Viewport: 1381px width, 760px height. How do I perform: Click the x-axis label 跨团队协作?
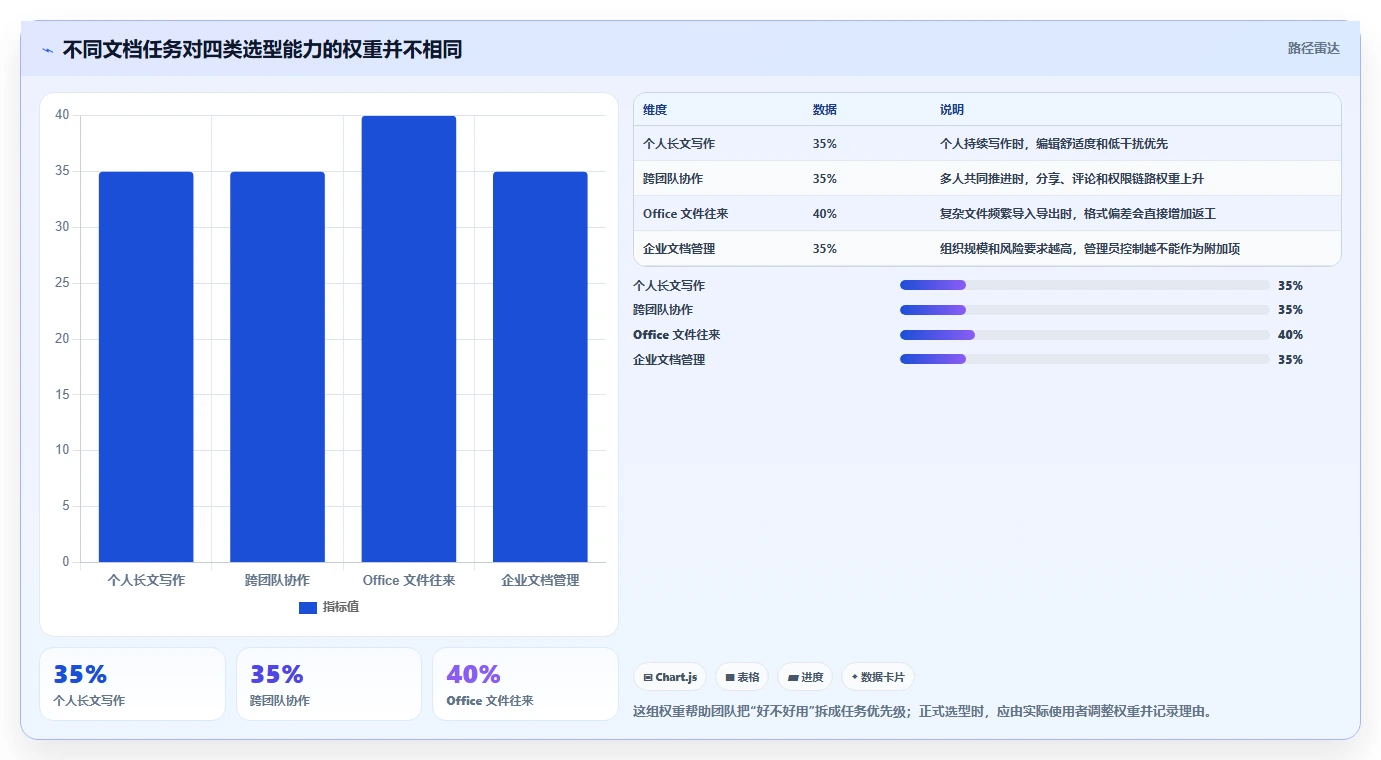pos(277,580)
